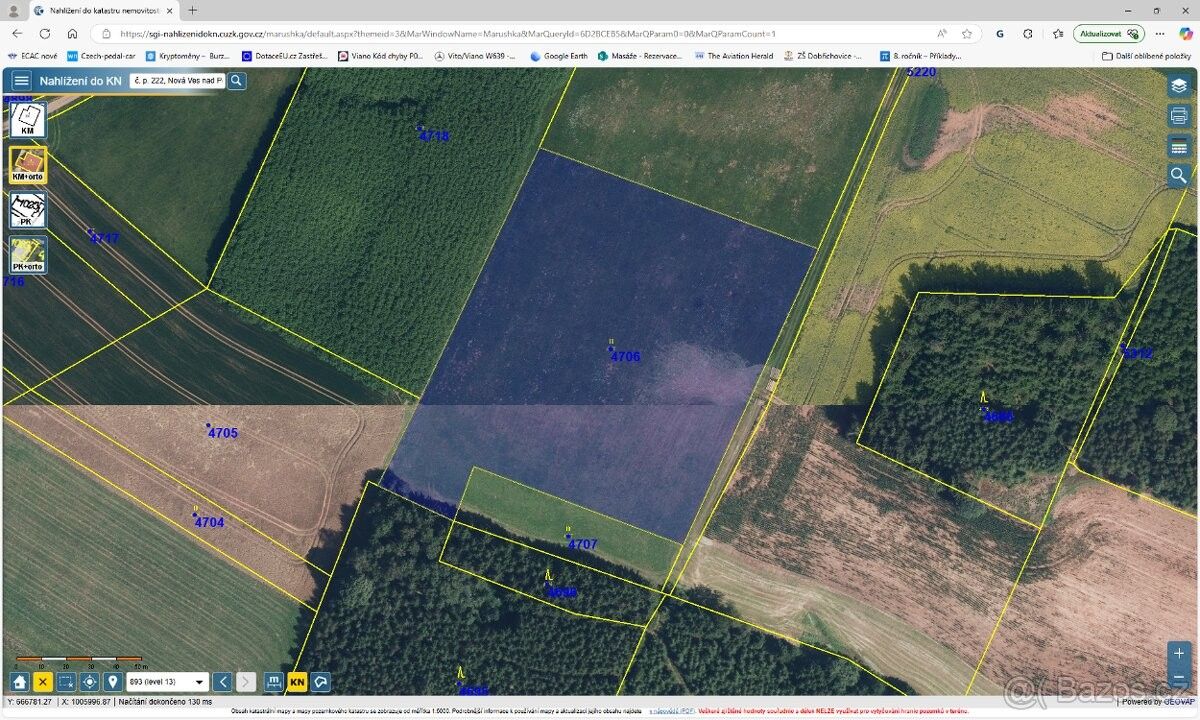Activate the map pin marker tool
This screenshot has width=1200, height=720.
113,682
